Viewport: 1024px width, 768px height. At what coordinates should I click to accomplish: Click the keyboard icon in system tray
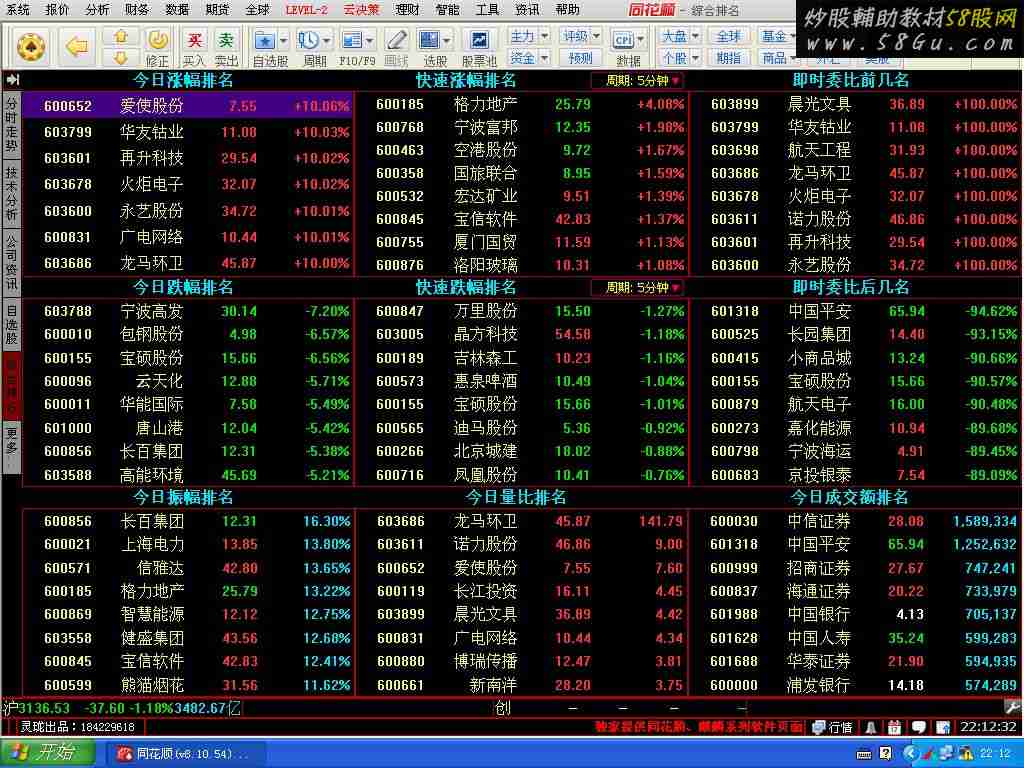(864, 754)
